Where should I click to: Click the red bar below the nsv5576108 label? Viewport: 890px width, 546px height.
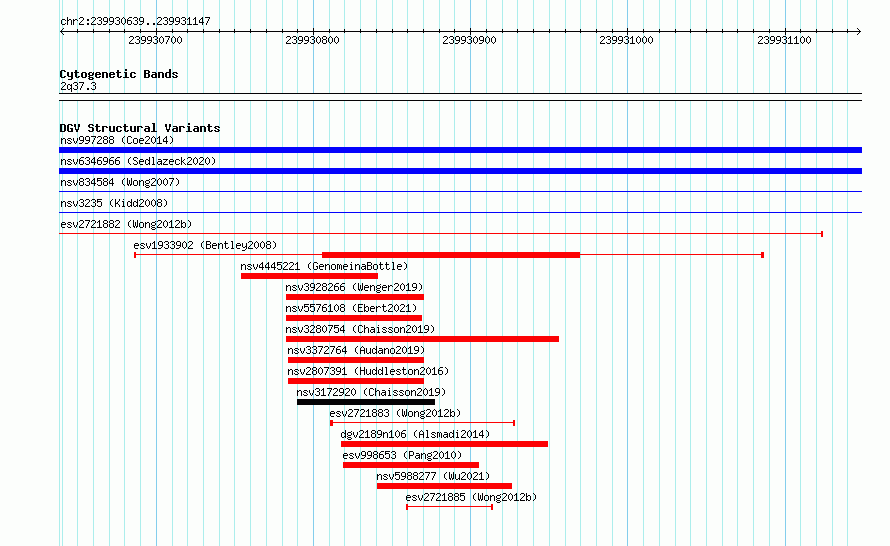coord(354,318)
